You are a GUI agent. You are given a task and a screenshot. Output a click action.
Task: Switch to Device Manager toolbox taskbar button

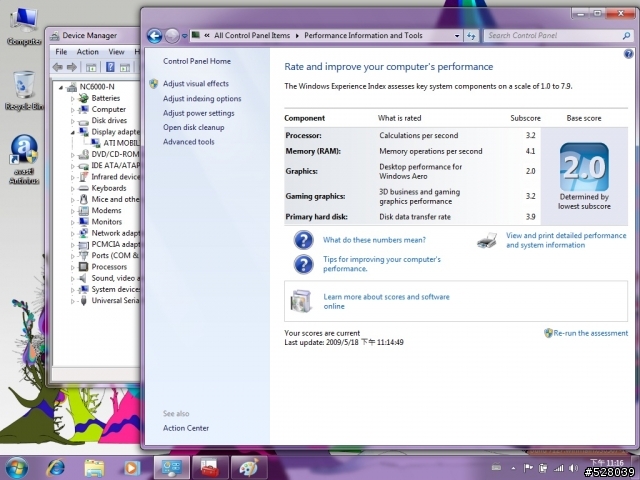point(210,468)
